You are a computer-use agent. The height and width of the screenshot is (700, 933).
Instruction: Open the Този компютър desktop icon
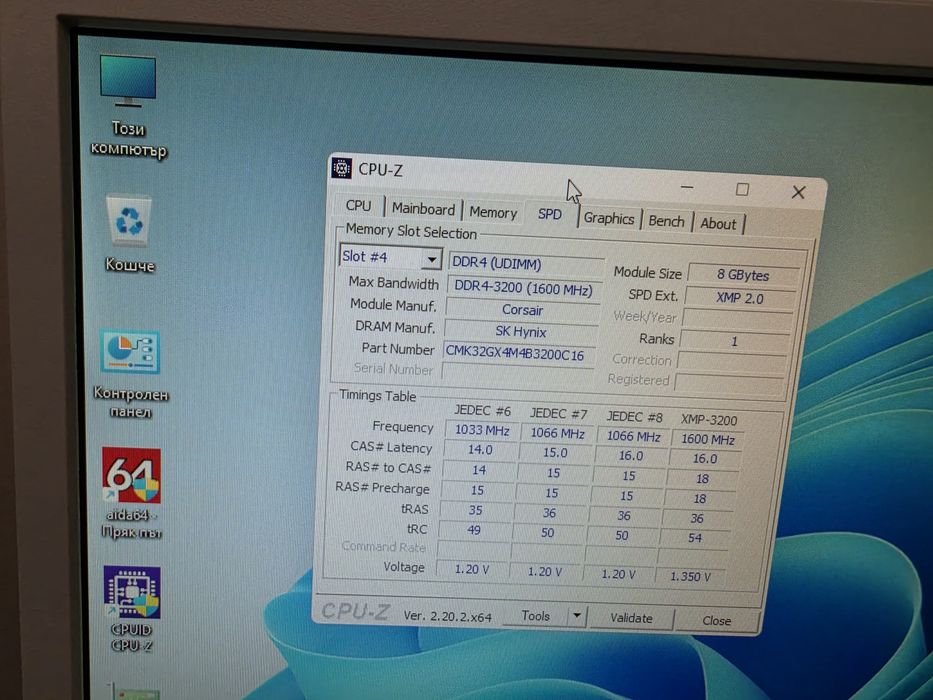tap(128, 107)
